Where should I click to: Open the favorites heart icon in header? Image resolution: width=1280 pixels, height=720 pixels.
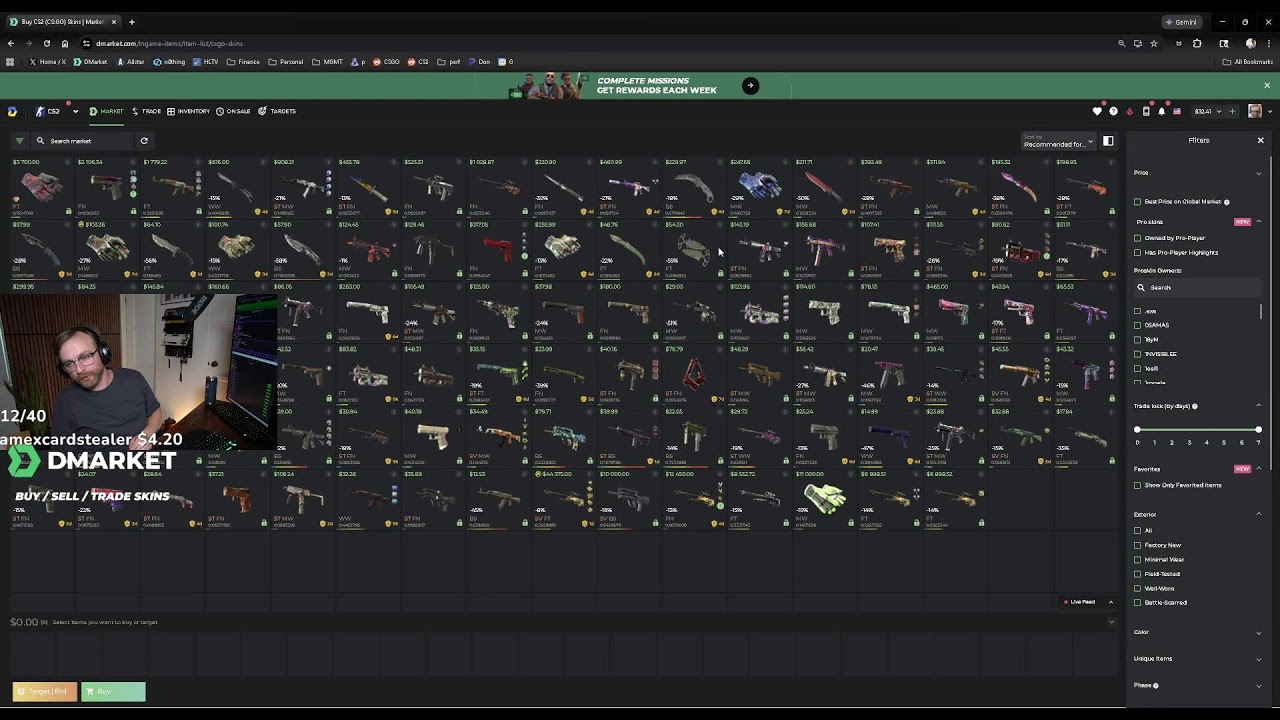1097,111
